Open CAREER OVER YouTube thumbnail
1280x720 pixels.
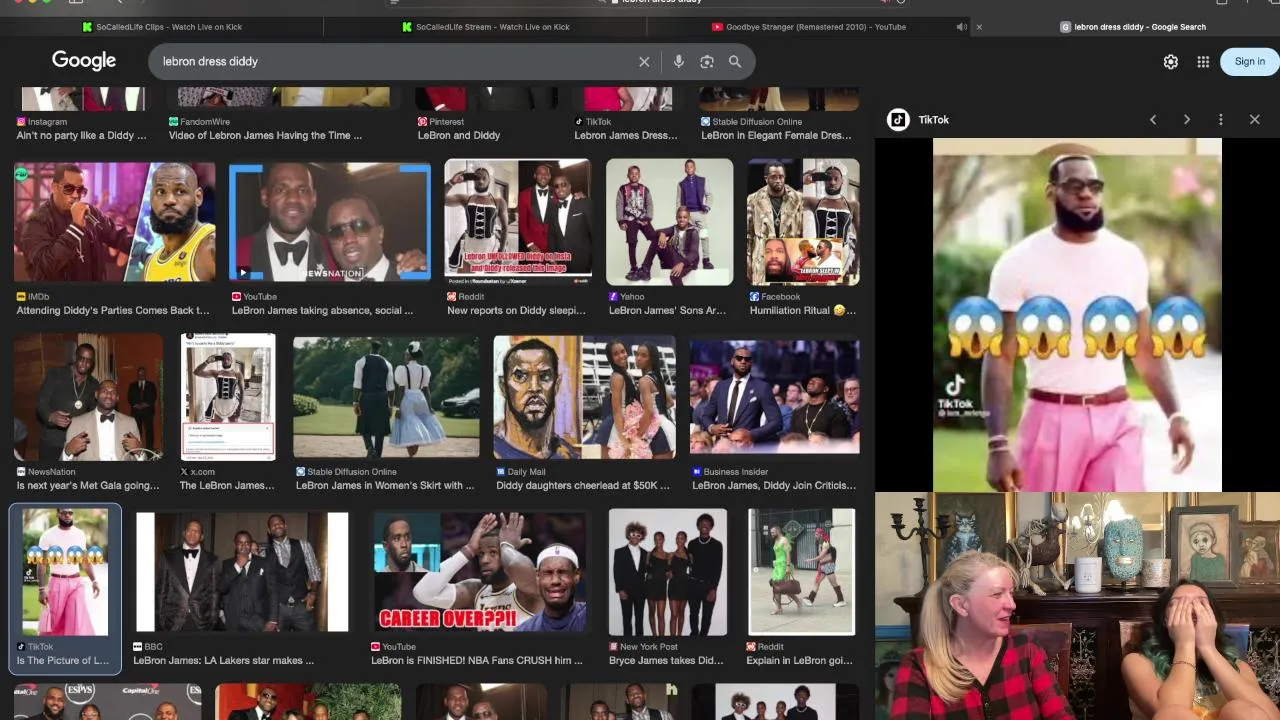(480, 572)
